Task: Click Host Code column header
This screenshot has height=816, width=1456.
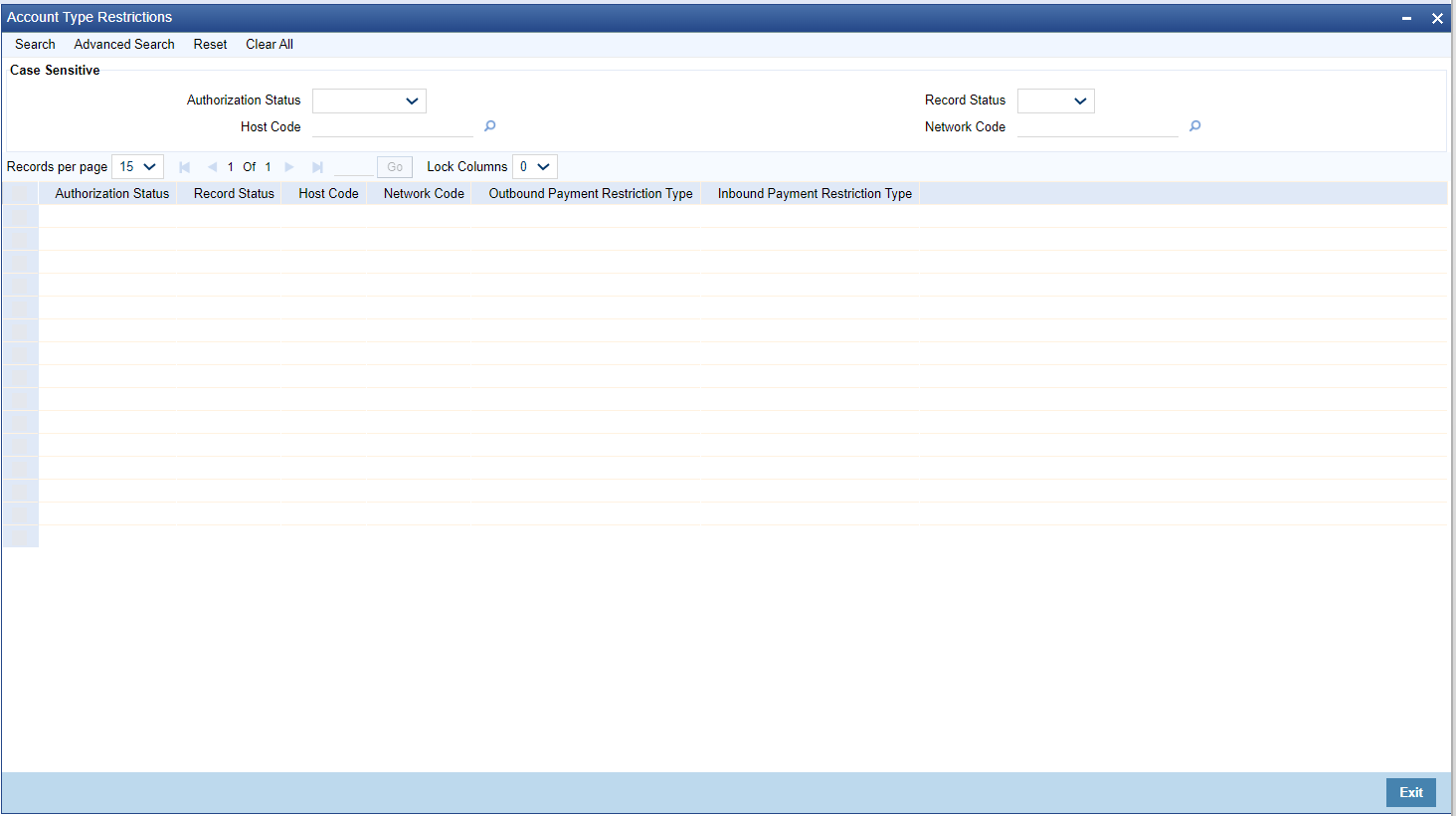Action: click(x=328, y=193)
